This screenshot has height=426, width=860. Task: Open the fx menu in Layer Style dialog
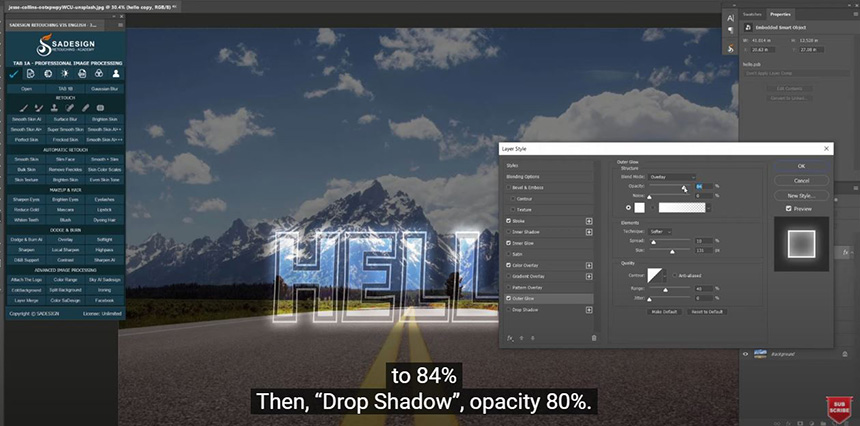point(510,338)
